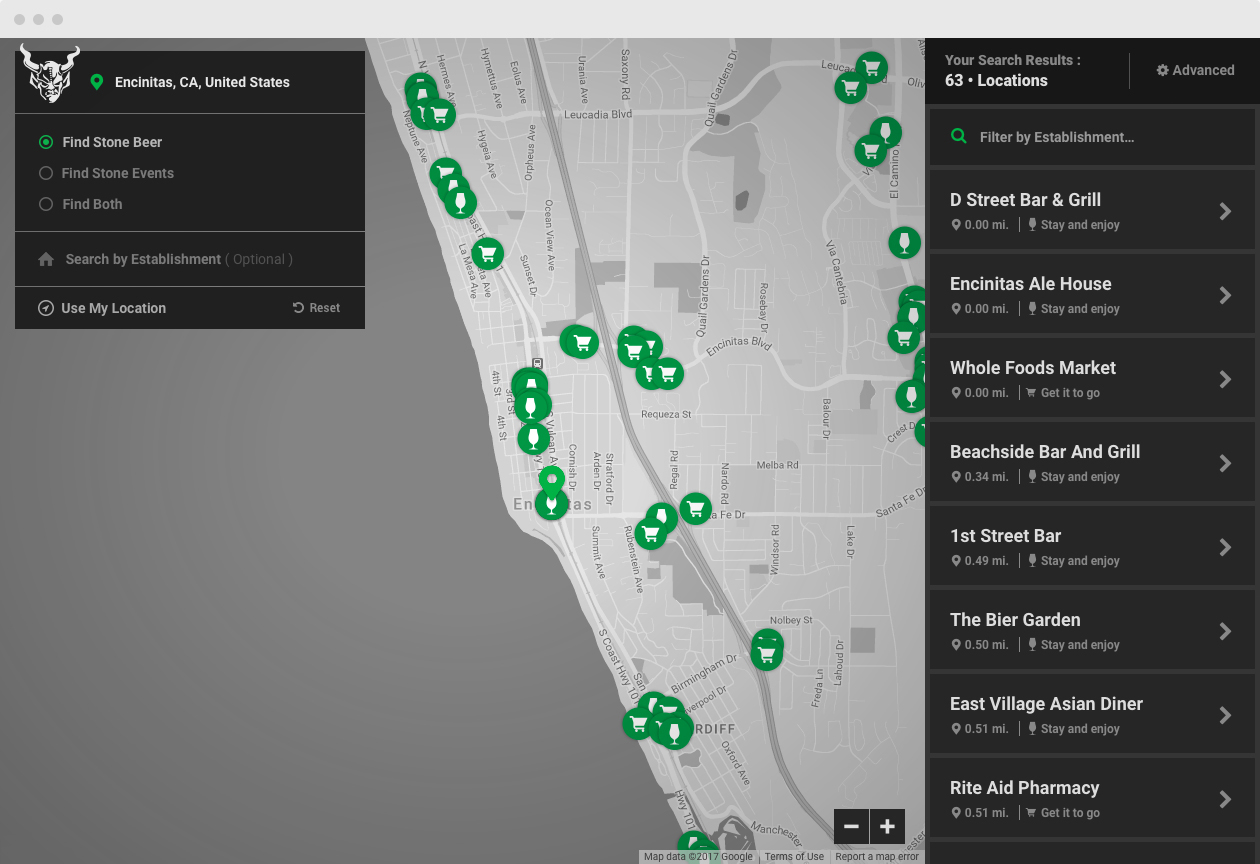1260x864 pixels.
Task: Click the glass icon in the D Street Bar & Grill row
Action: 1032,225
